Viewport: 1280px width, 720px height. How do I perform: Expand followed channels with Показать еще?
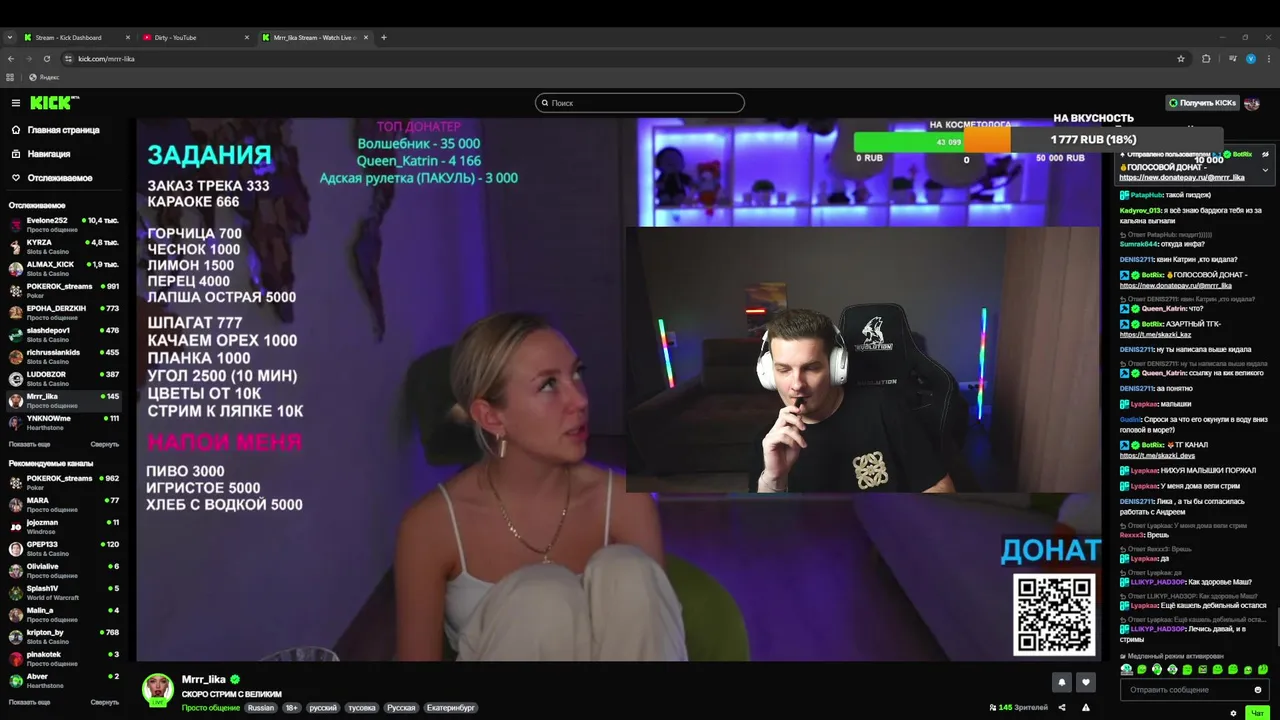(x=29, y=444)
